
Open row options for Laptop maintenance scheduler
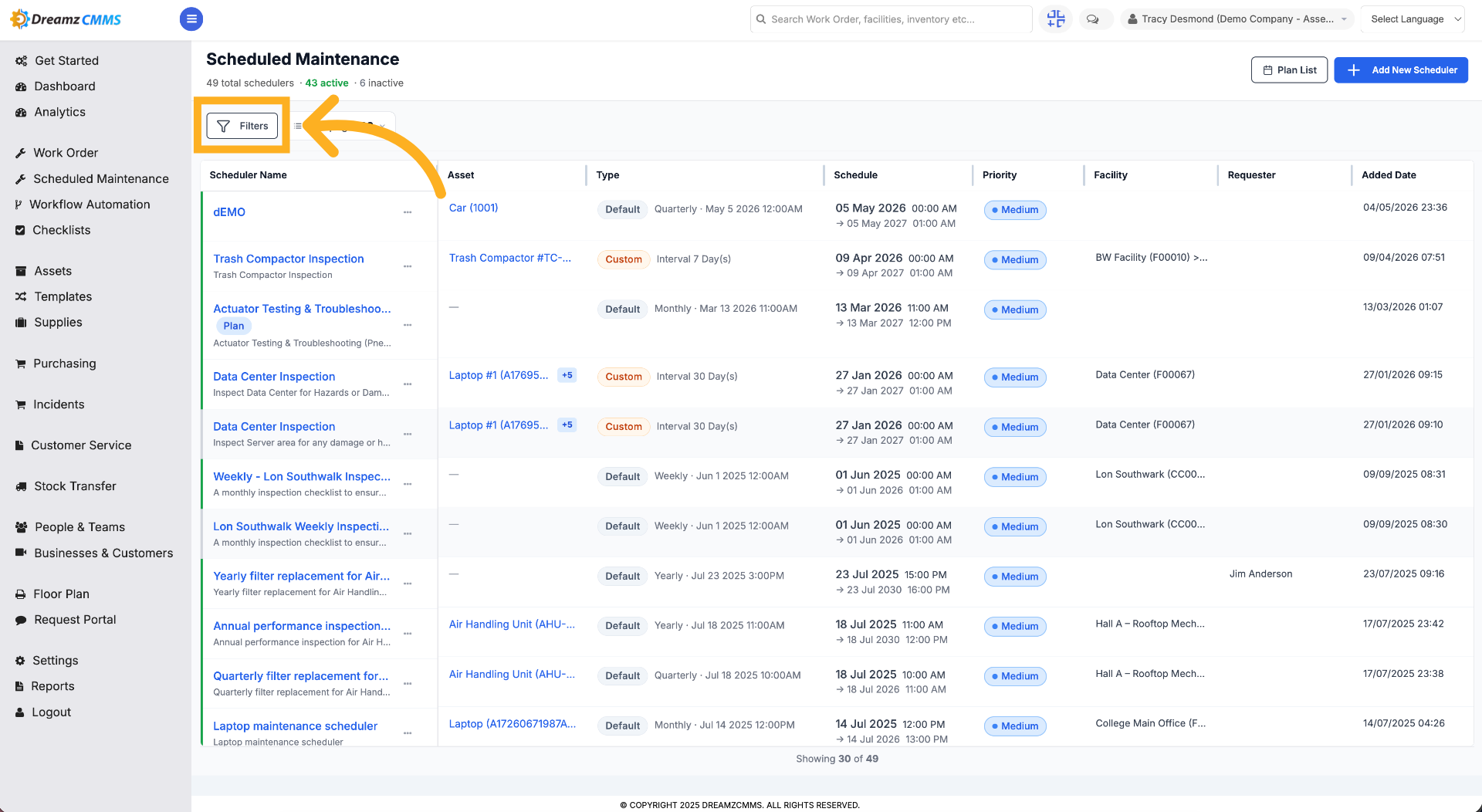[x=408, y=733]
